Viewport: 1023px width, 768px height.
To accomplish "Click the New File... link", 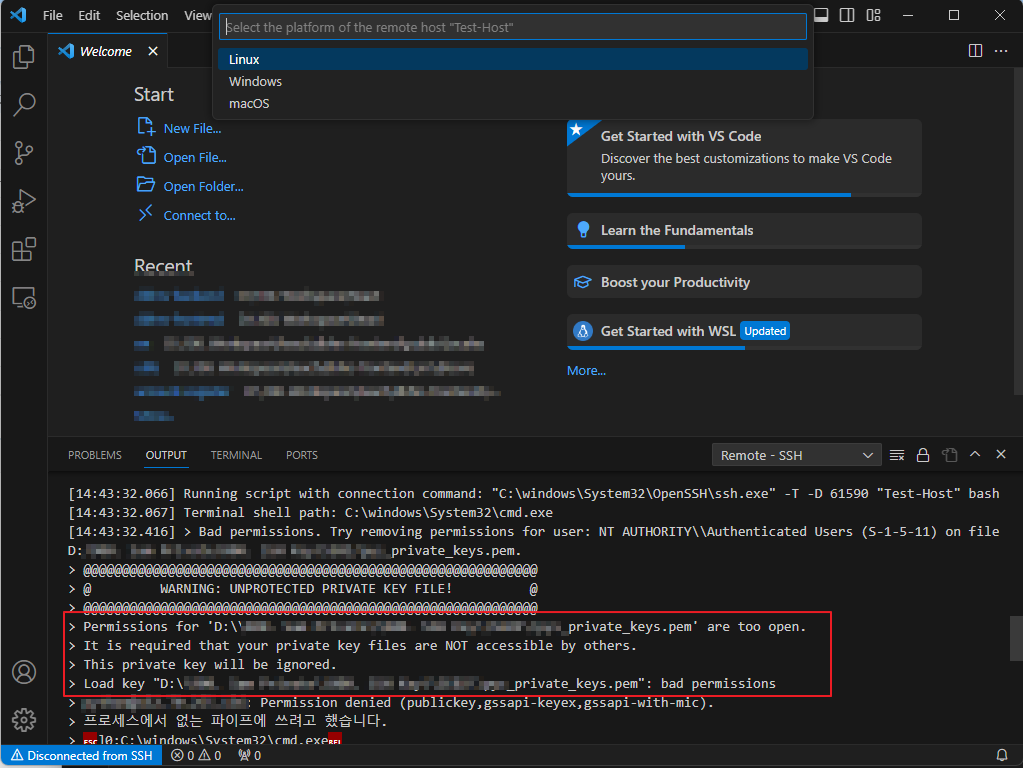I will 192,129.
